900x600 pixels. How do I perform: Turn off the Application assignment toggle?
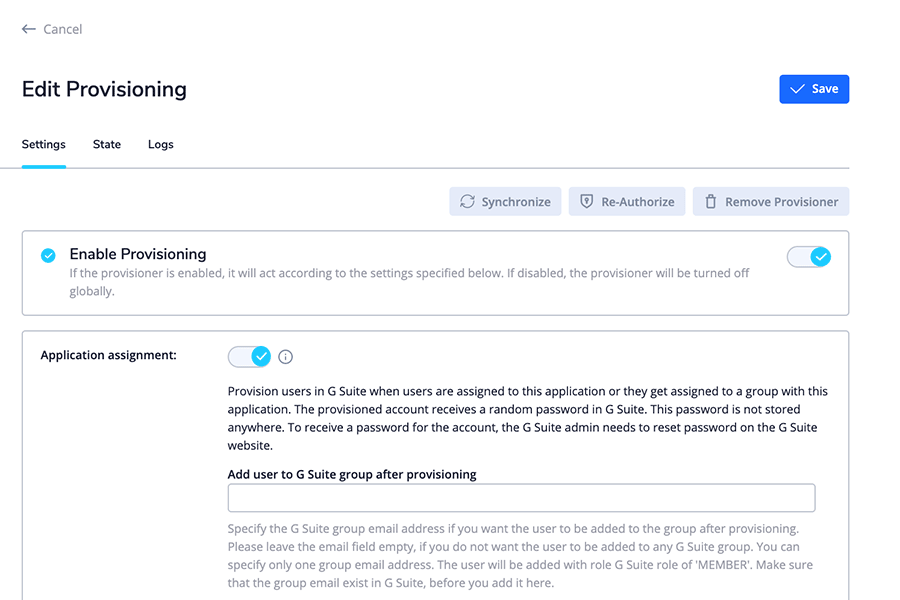click(x=250, y=356)
